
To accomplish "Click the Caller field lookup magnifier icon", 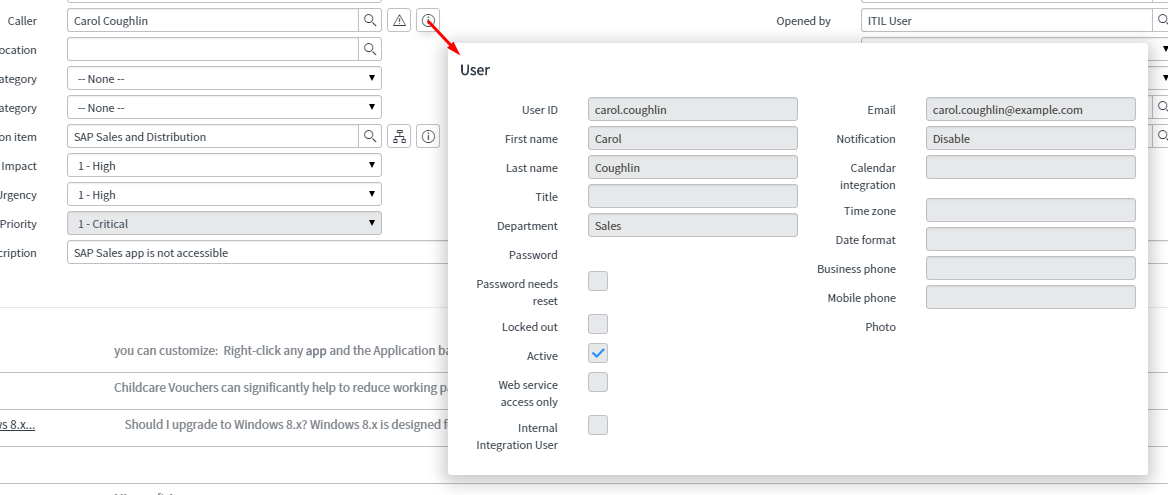I will pyautogui.click(x=370, y=20).
